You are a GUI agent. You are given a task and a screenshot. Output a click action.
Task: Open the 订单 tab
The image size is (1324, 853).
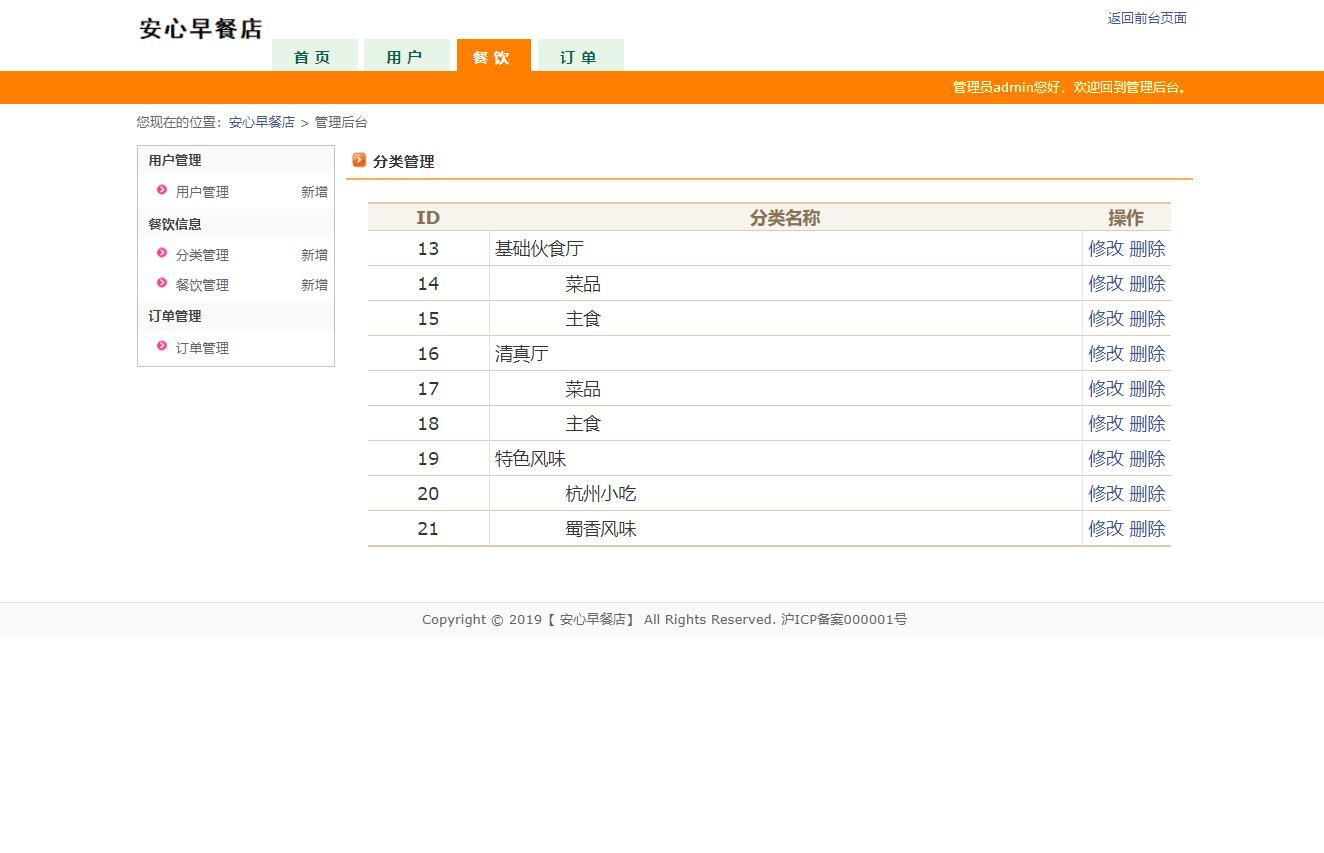click(580, 57)
